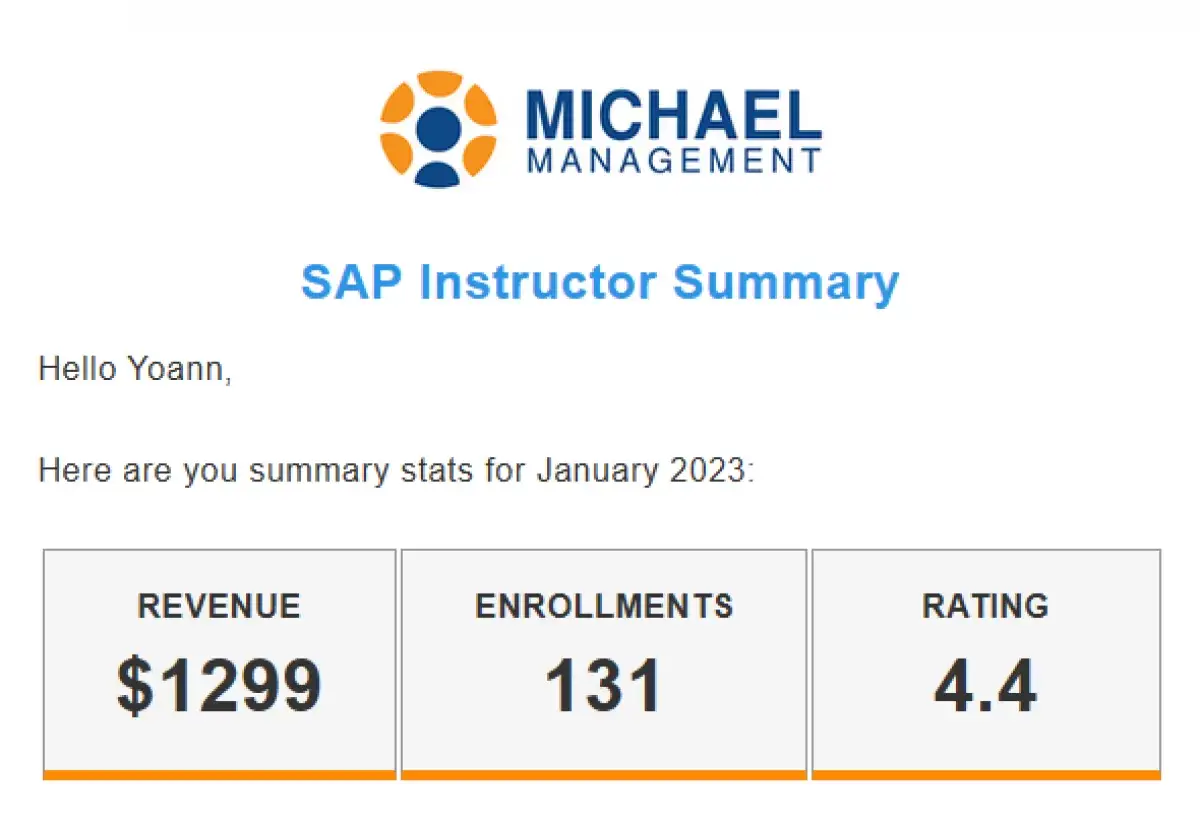Select the $1299 revenue value

tap(219, 686)
